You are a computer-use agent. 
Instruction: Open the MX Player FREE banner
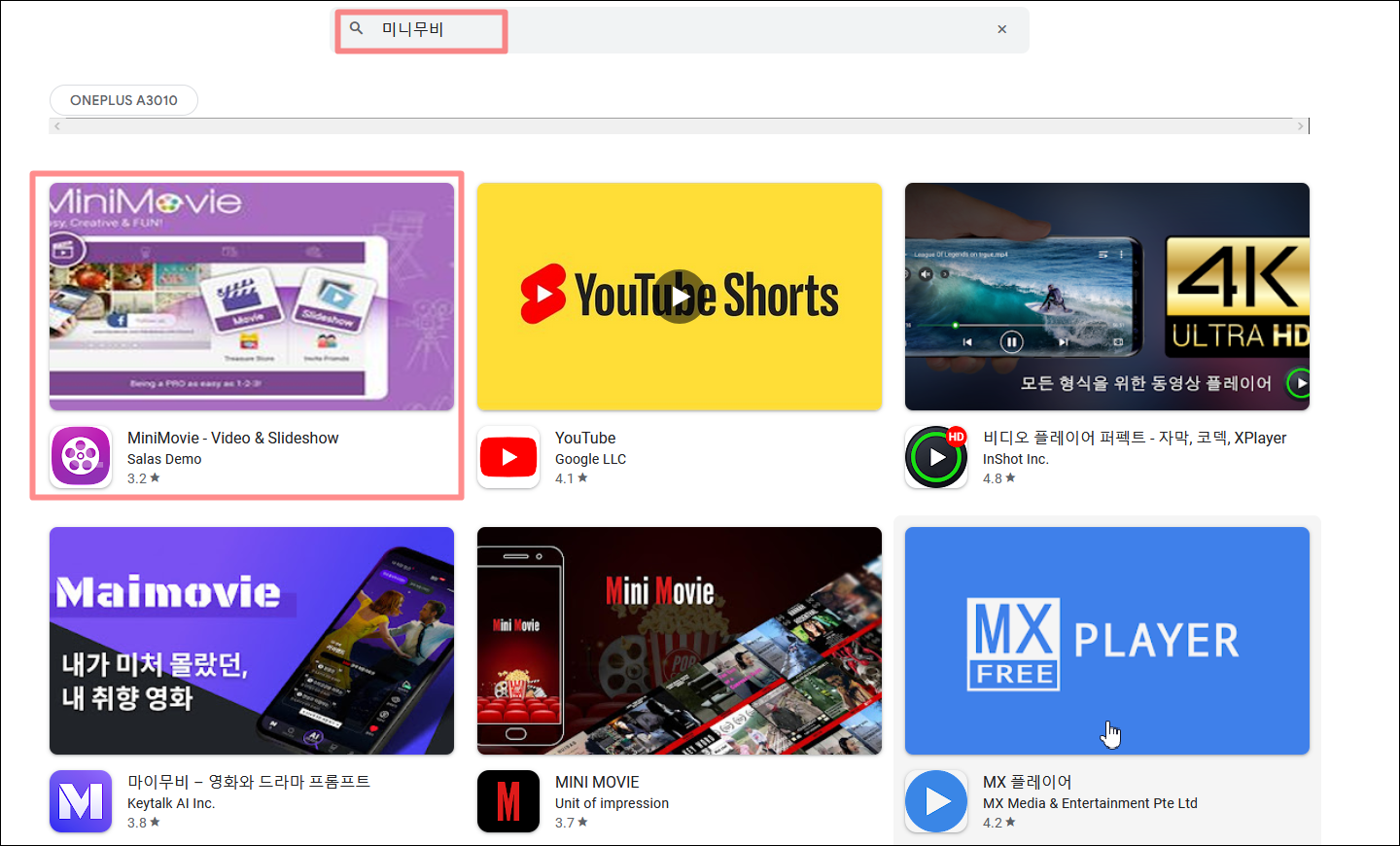click(1107, 641)
